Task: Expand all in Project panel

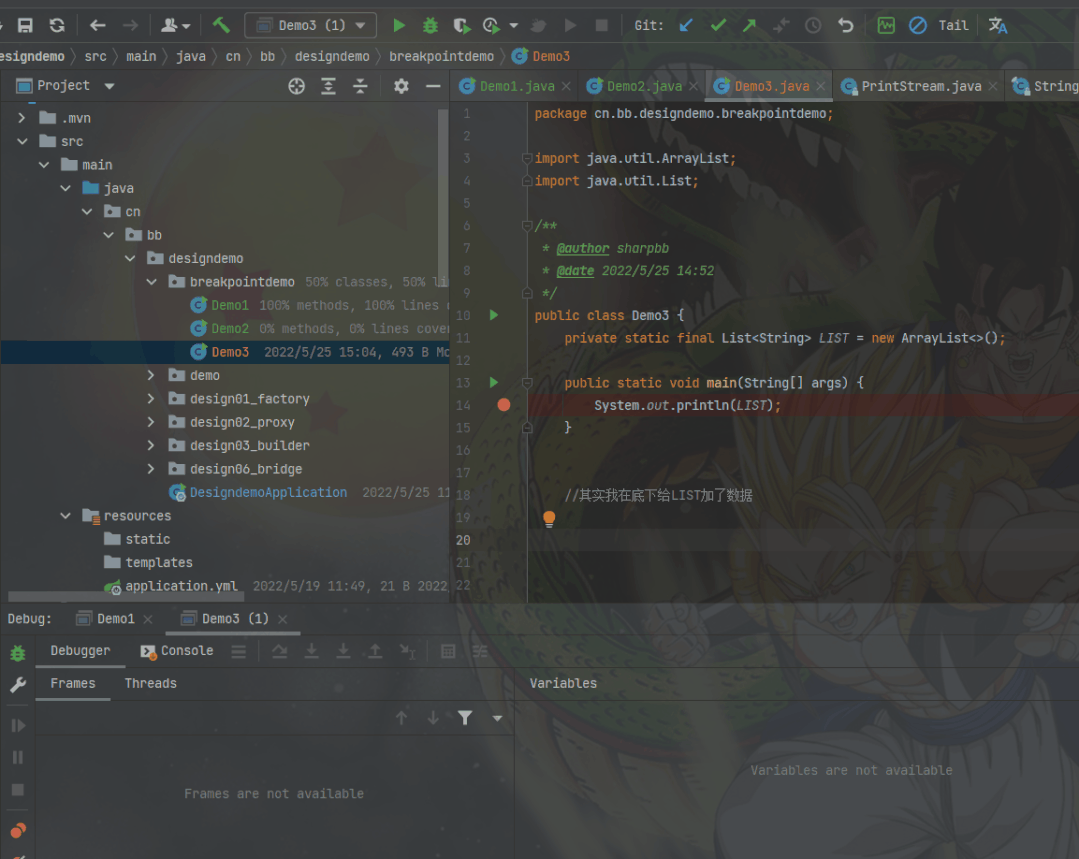Action: point(328,86)
